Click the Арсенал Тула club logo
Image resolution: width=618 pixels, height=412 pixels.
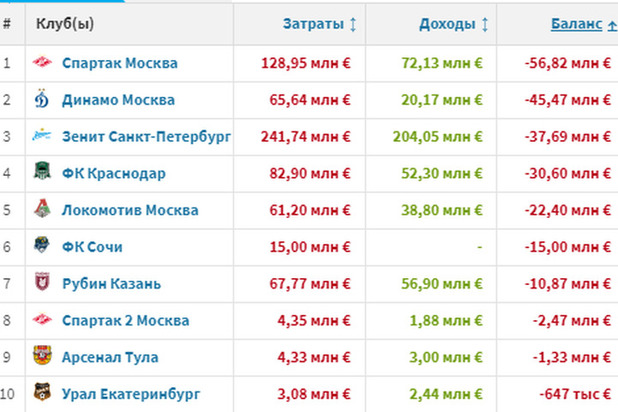tap(42, 355)
